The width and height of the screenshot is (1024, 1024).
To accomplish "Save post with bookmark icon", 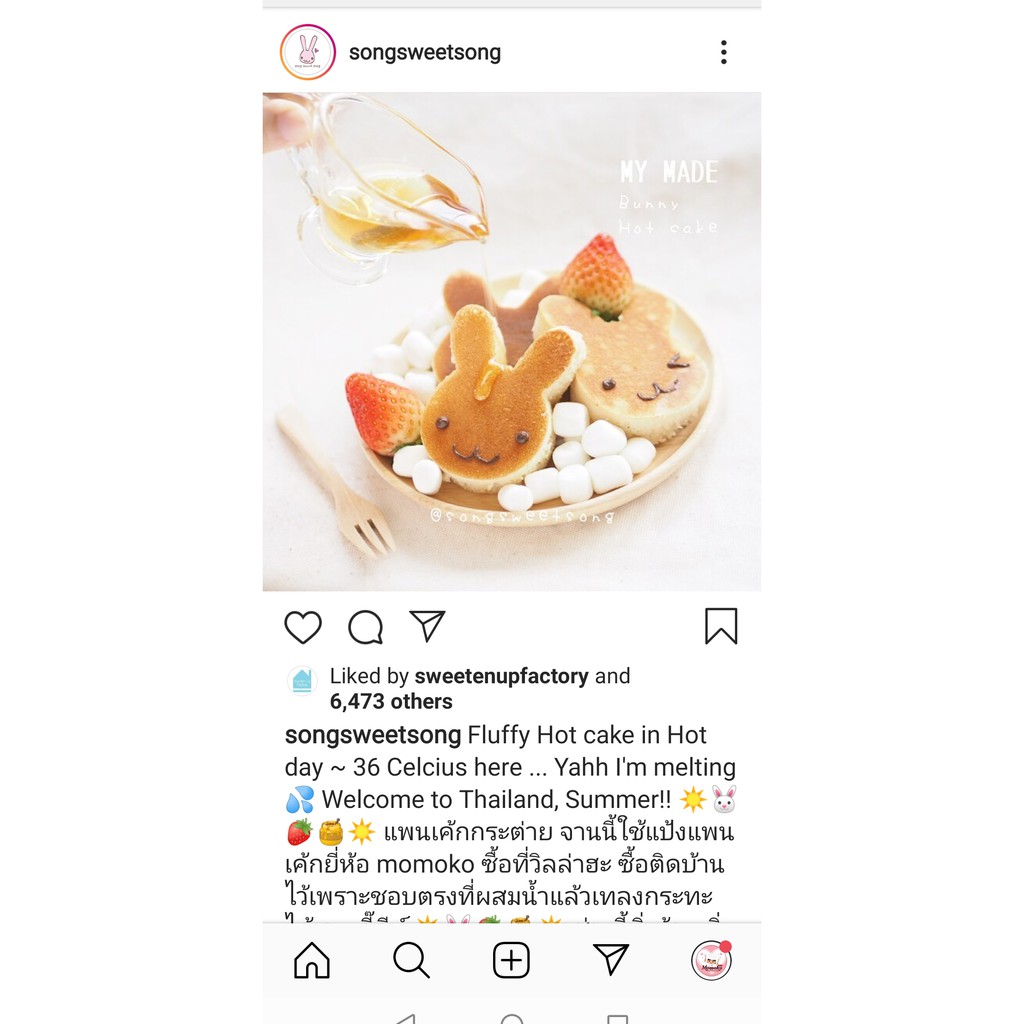I will pyautogui.click(x=721, y=626).
